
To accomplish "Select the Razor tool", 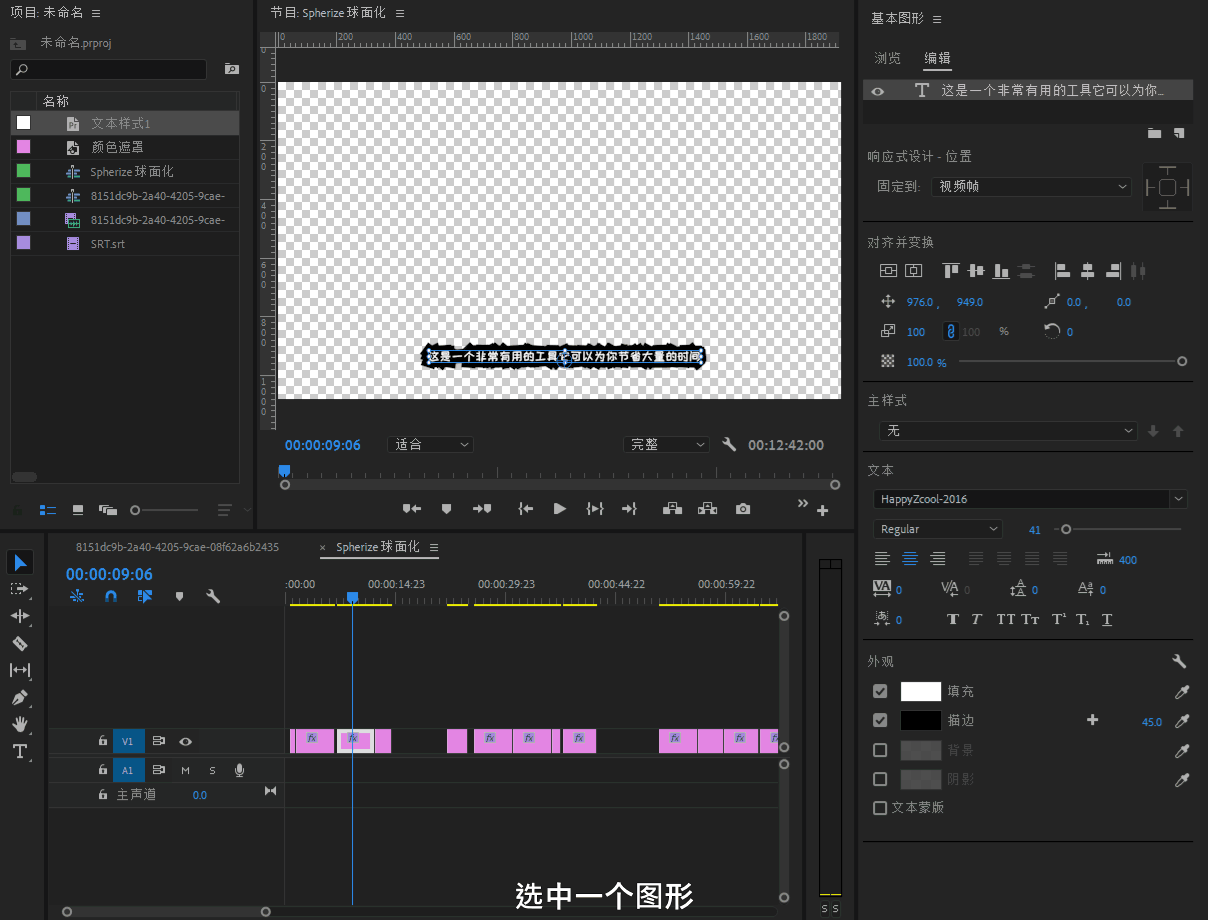I will pos(21,643).
